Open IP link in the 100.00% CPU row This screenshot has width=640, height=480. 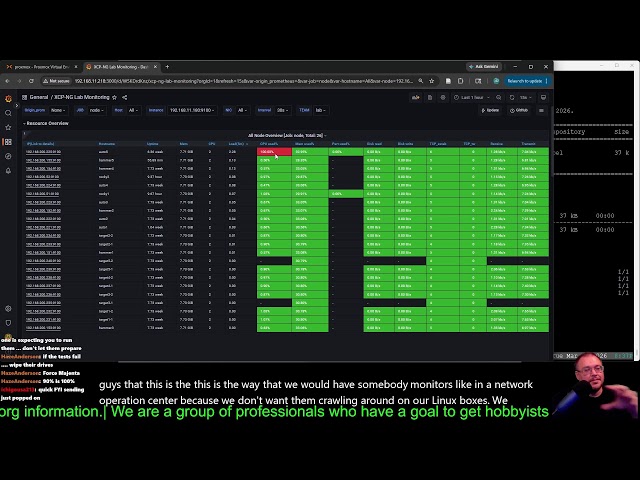(43, 152)
